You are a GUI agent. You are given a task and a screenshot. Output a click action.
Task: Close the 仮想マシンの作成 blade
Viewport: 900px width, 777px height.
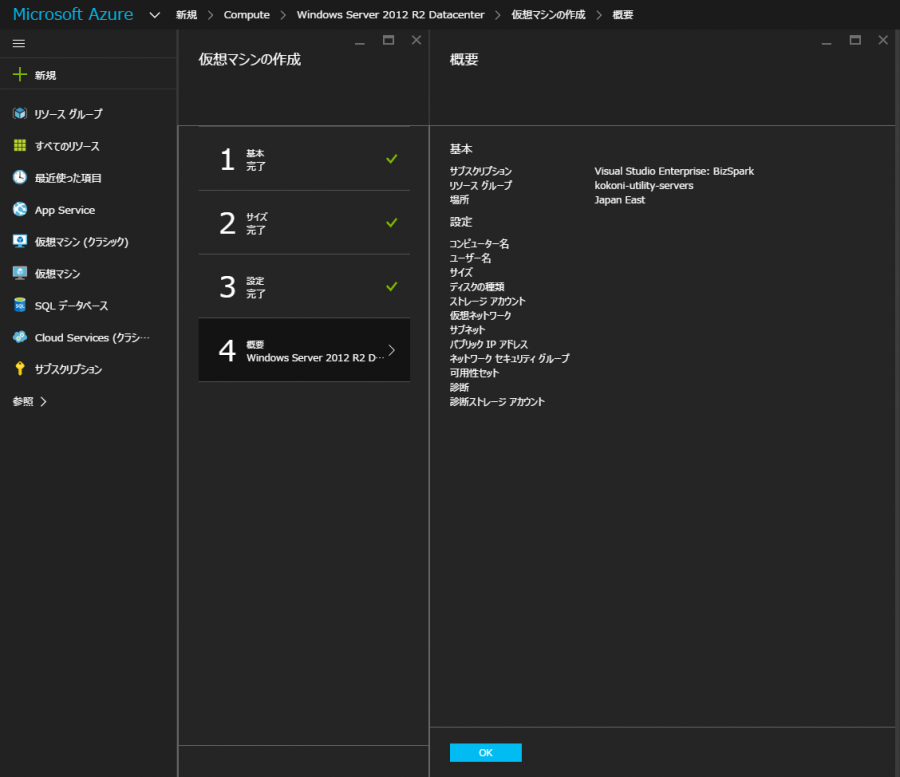click(417, 40)
